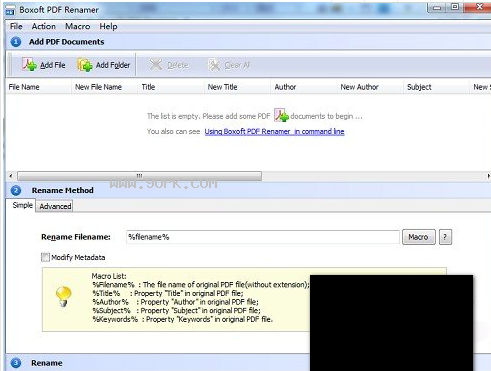The width and height of the screenshot is (491, 371).
Task: Open the File menu
Action: 16,26
